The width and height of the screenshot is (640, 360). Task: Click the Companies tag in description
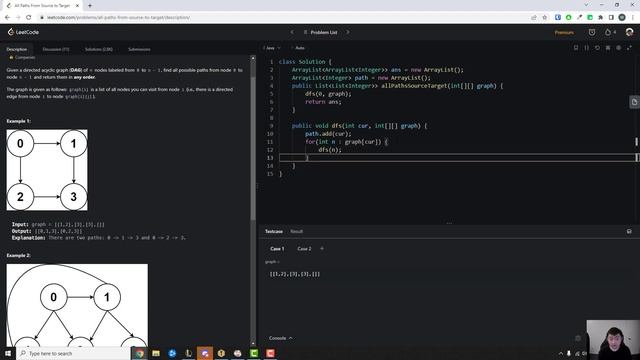point(22,58)
